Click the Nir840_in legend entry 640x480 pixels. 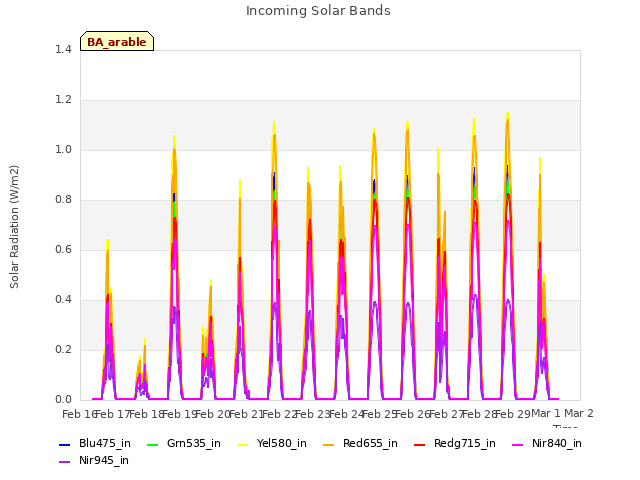pos(547,444)
